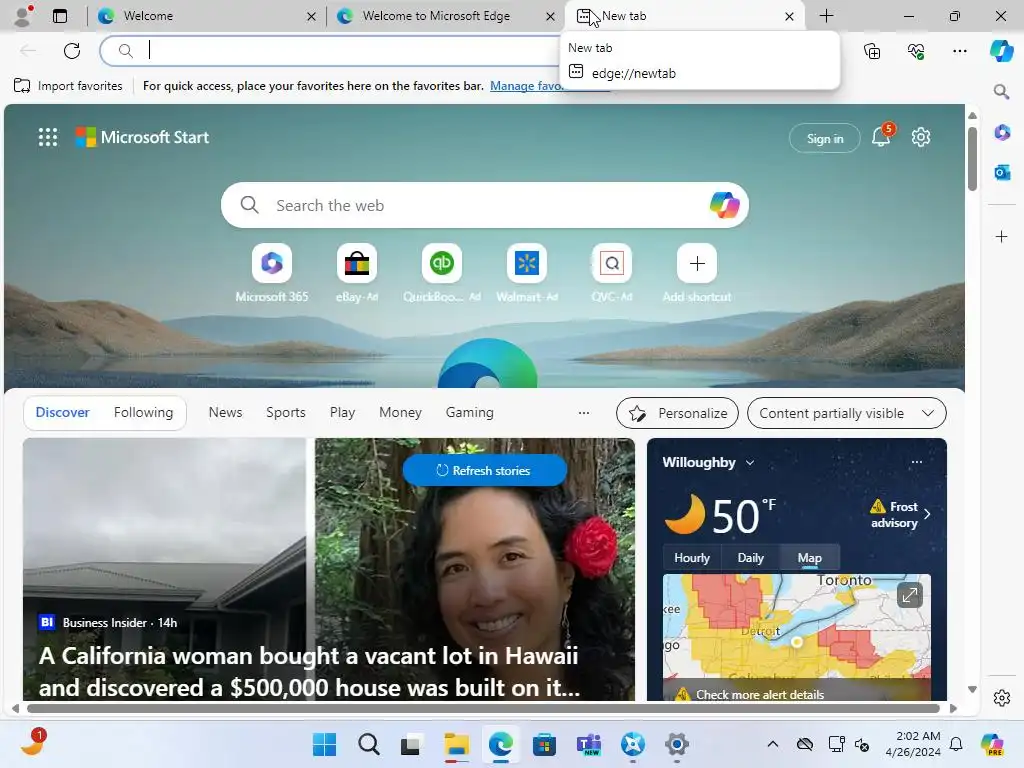
Task: Add an app to sidebar with plus
Action: point(1002,236)
